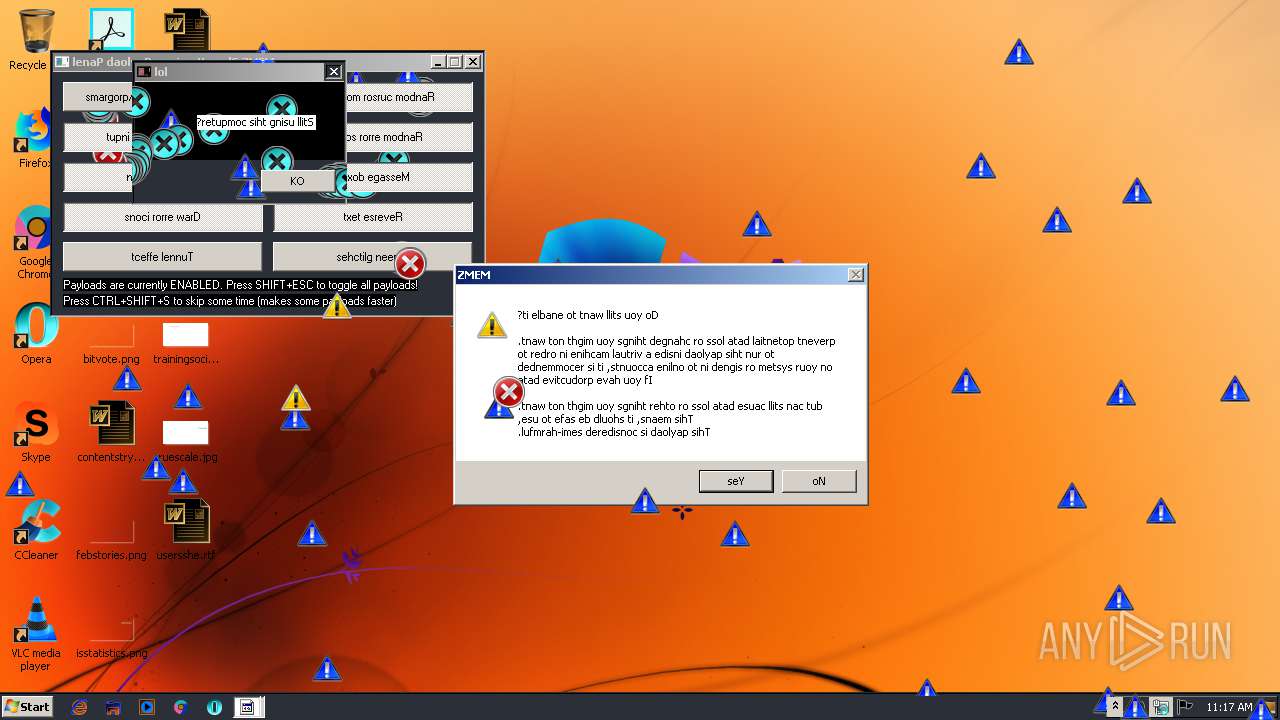The image size is (1280, 720).
Task: Minimize the MEMZ payload panel window
Action: click(437, 62)
